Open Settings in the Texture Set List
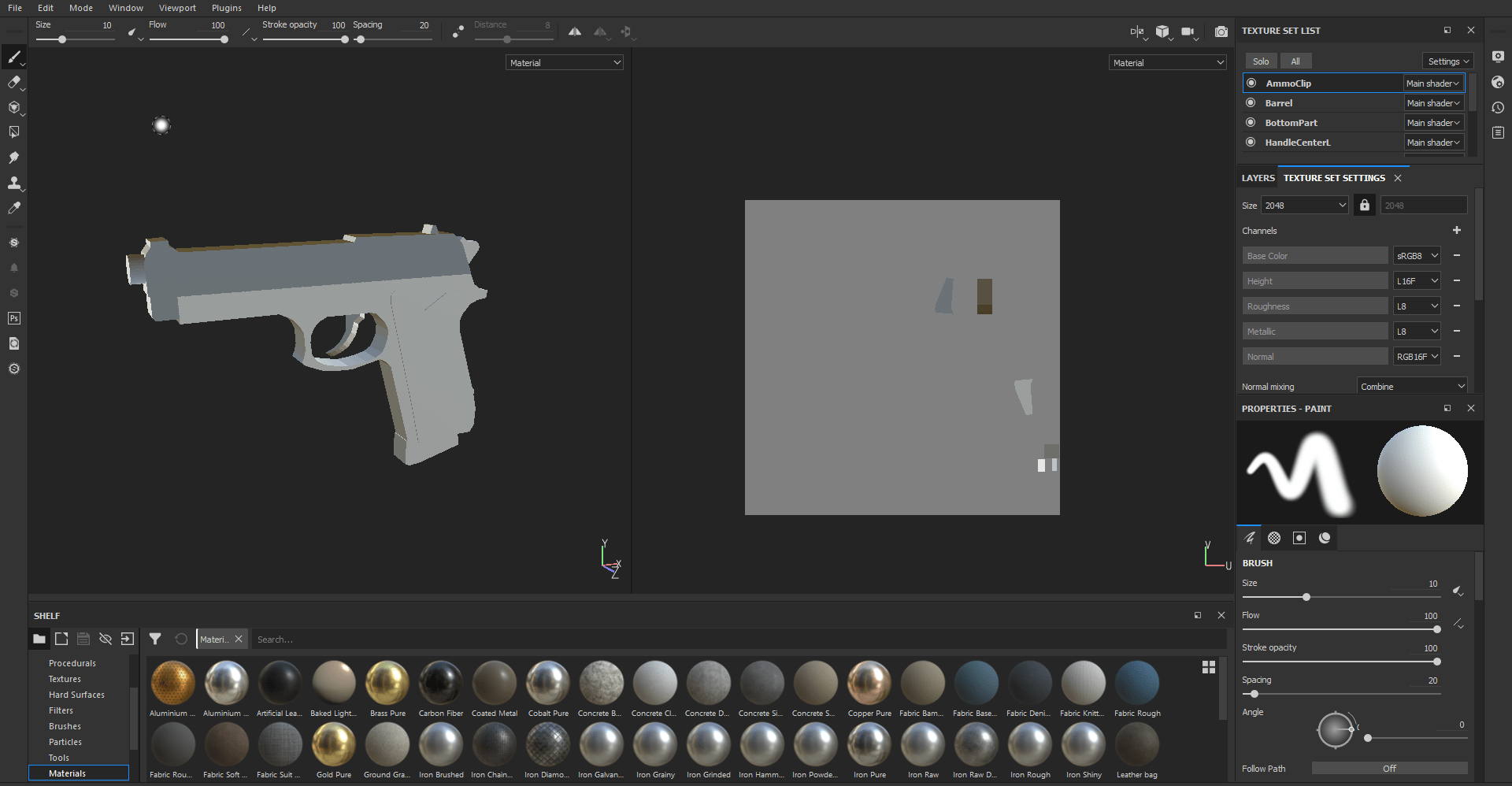1512x786 pixels. [1447, 61]
